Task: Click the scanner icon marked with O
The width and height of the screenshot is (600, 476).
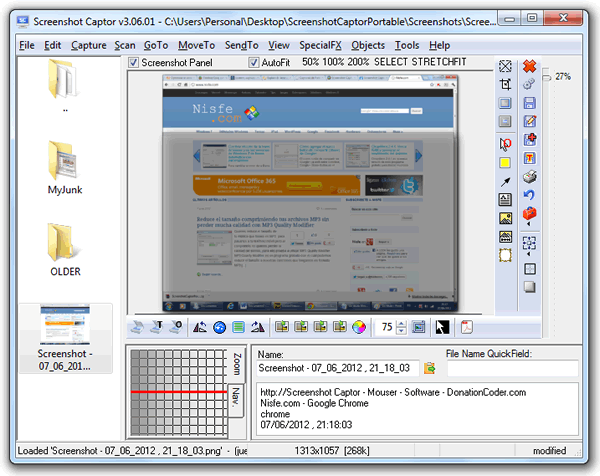Action: click(176, 327)
